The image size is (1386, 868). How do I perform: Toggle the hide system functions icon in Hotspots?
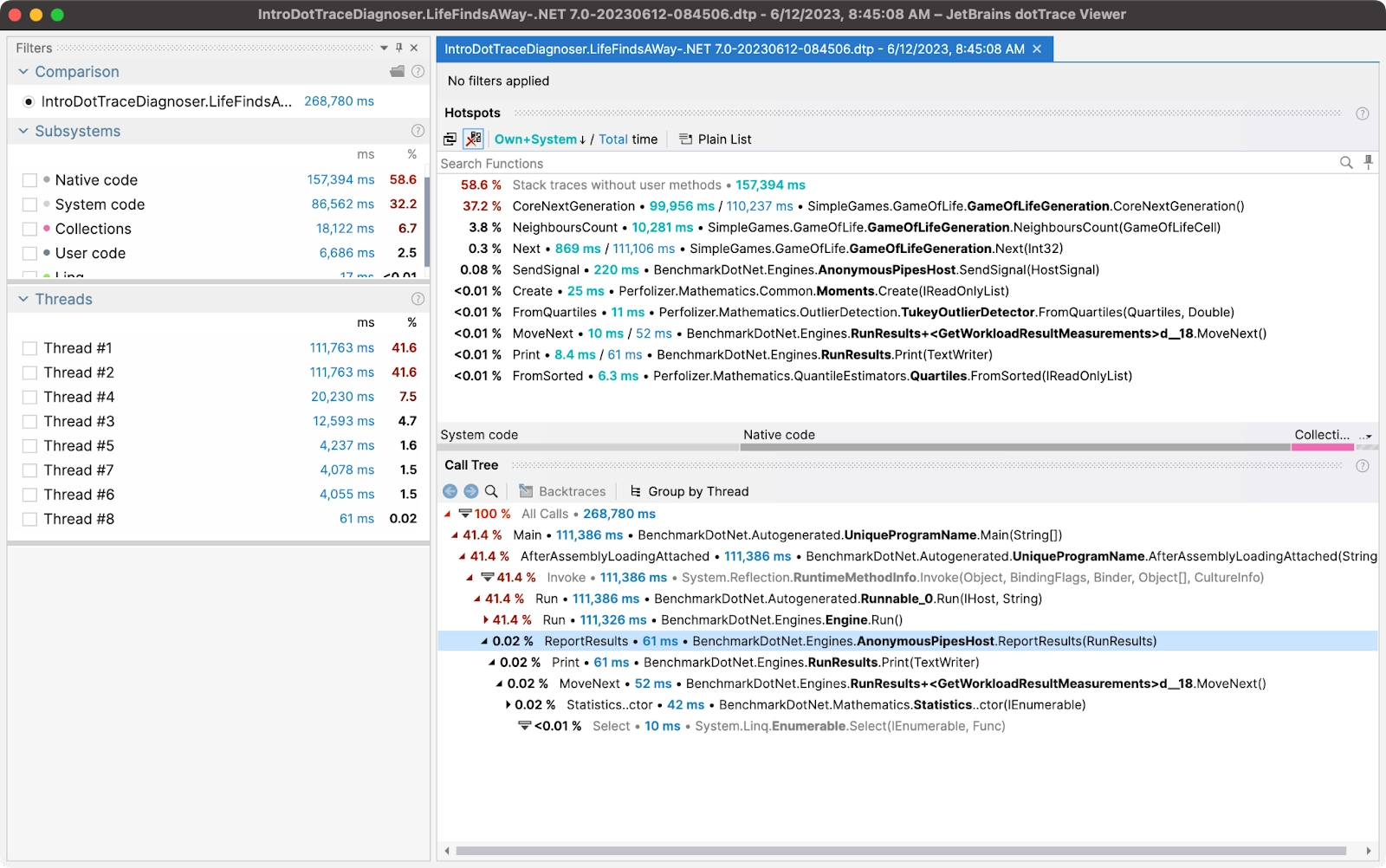[473, 139]
